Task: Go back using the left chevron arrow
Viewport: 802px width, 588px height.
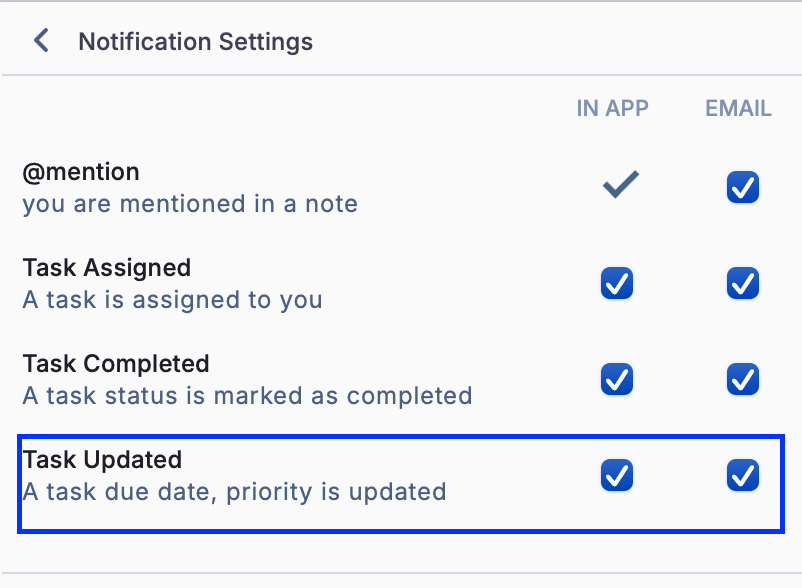Action: point(41,41)
